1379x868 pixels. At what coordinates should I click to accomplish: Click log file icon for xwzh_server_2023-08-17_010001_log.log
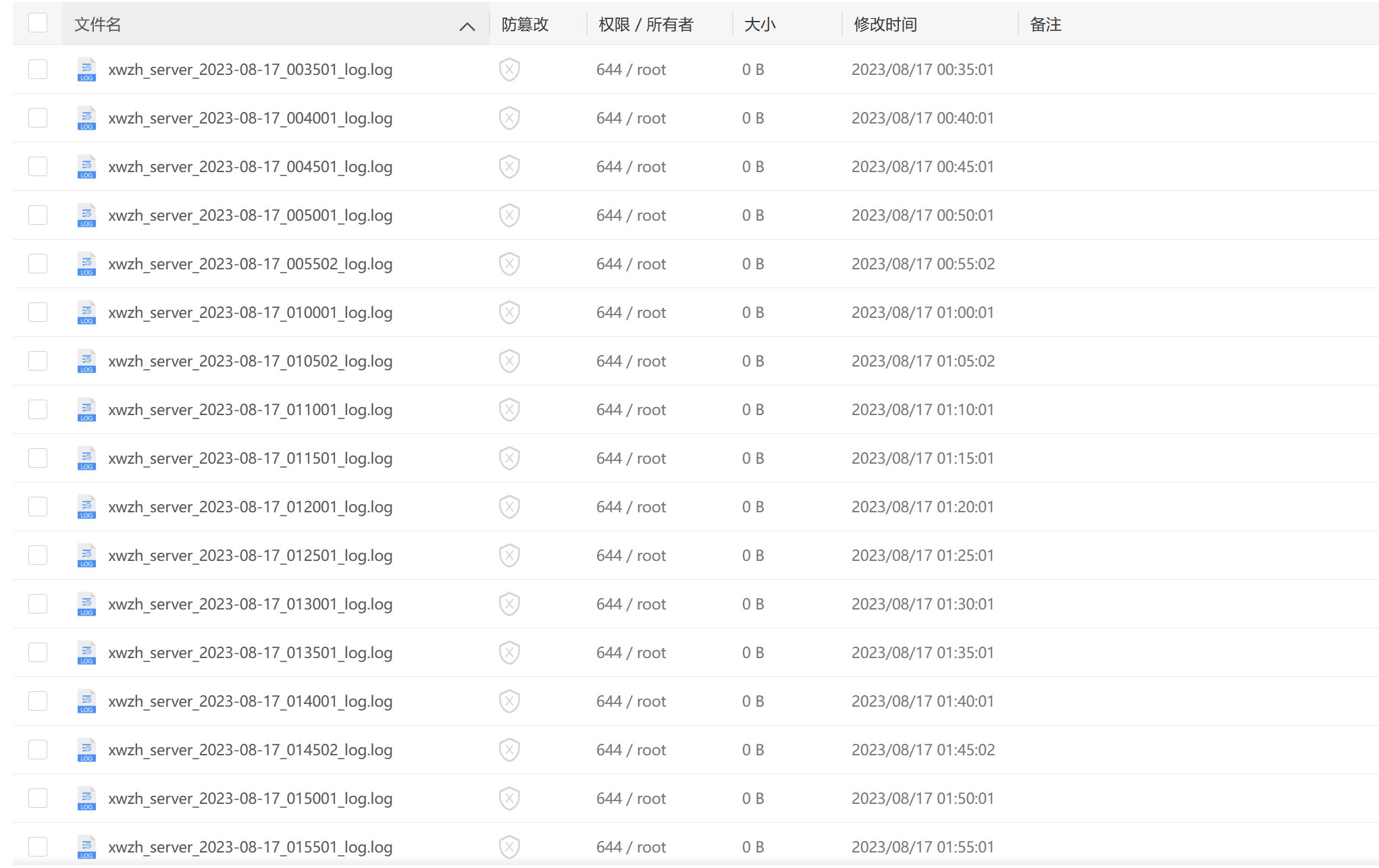[x=86, y=313]
